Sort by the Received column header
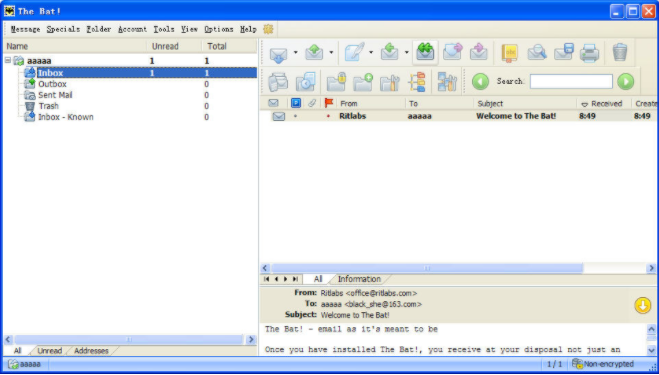Screen dimensions: 659x375 tap(604, 103)
